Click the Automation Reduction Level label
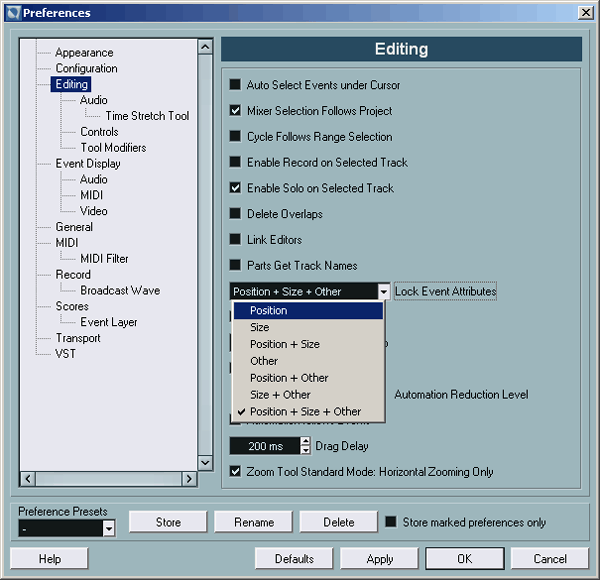 [461, 394]
